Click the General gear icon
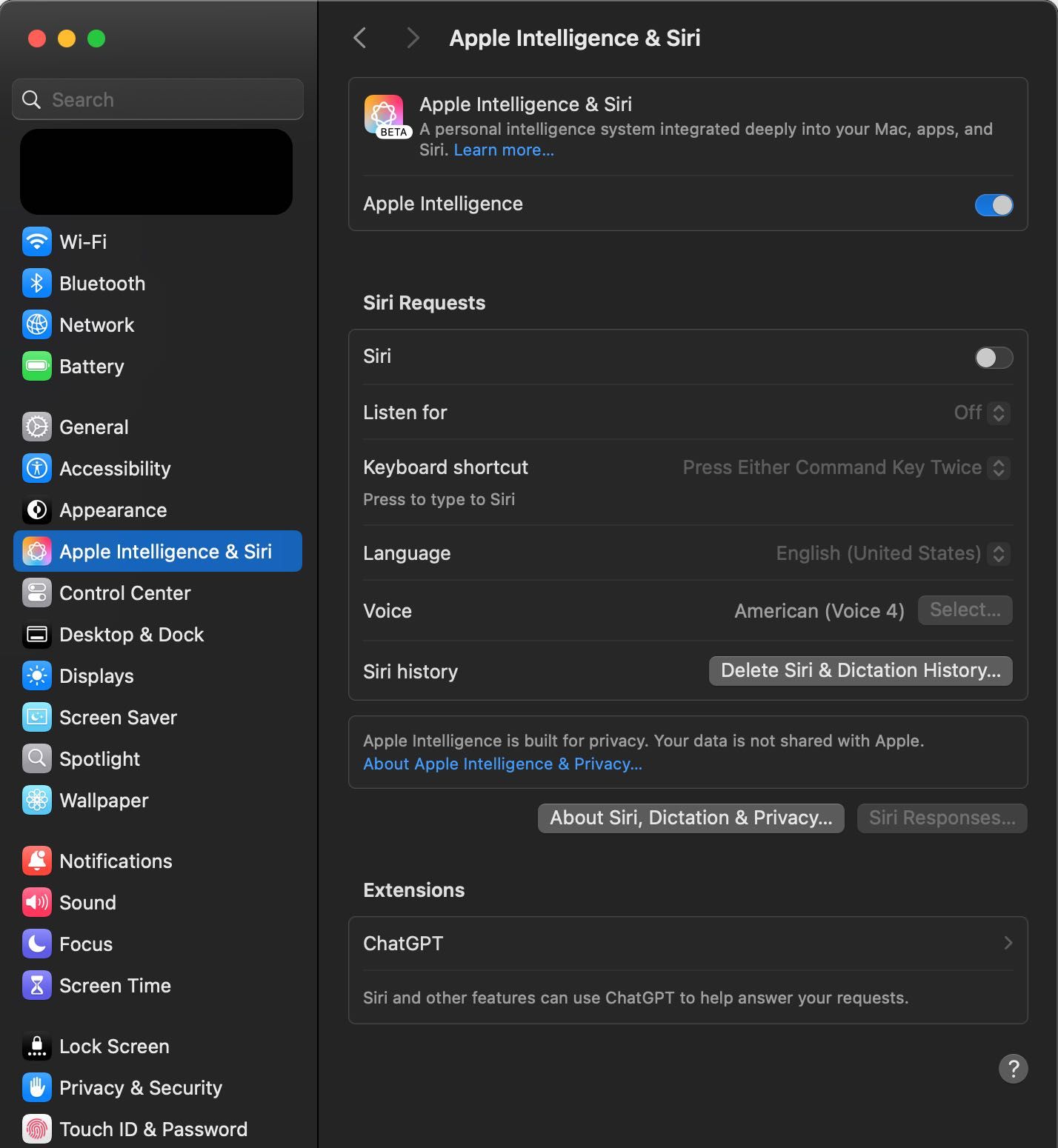Screen dimensions: 1058x1148 click(x=37, y=427)
